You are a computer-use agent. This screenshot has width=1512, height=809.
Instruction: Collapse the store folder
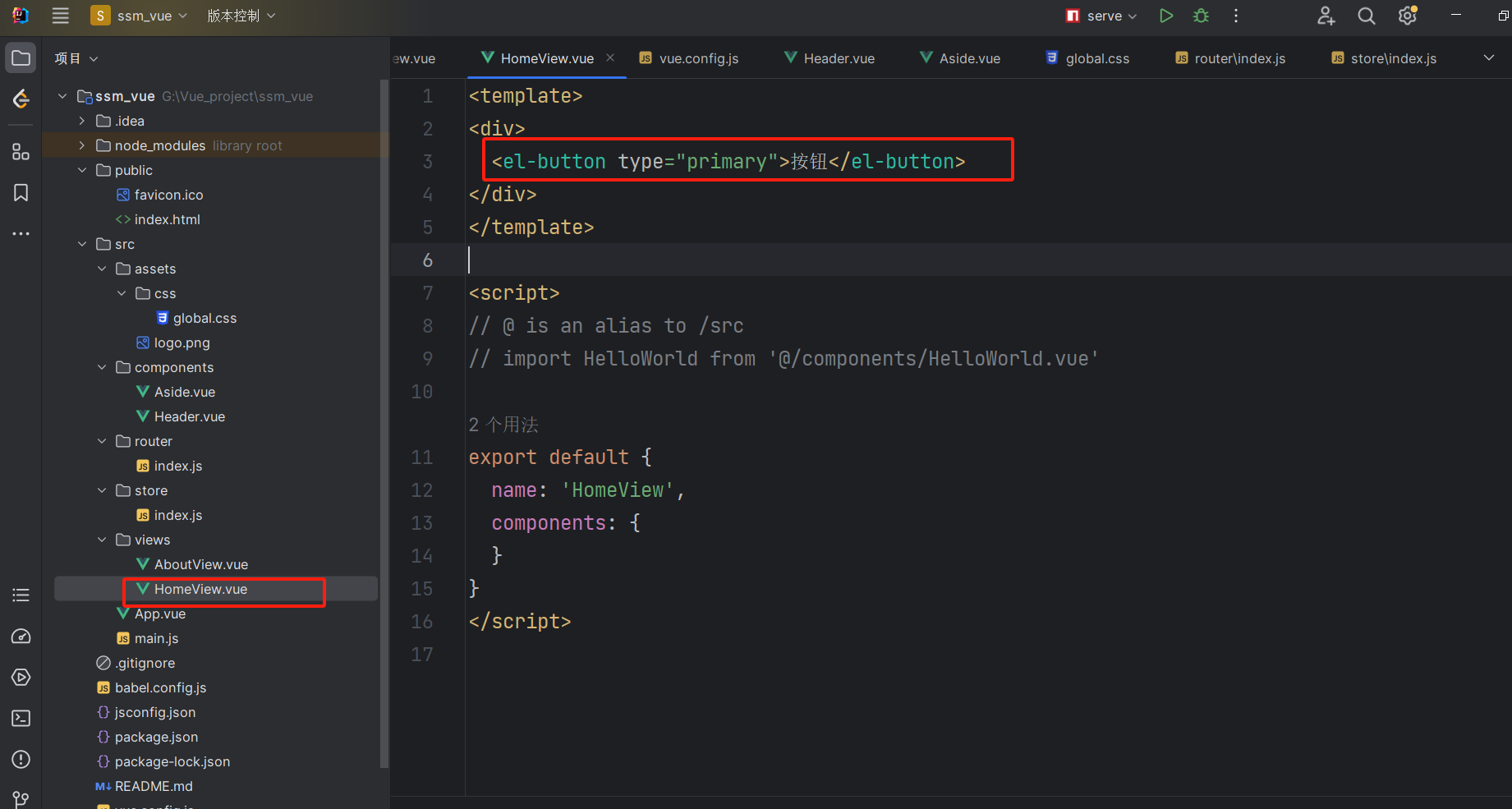tap(102, 490)
